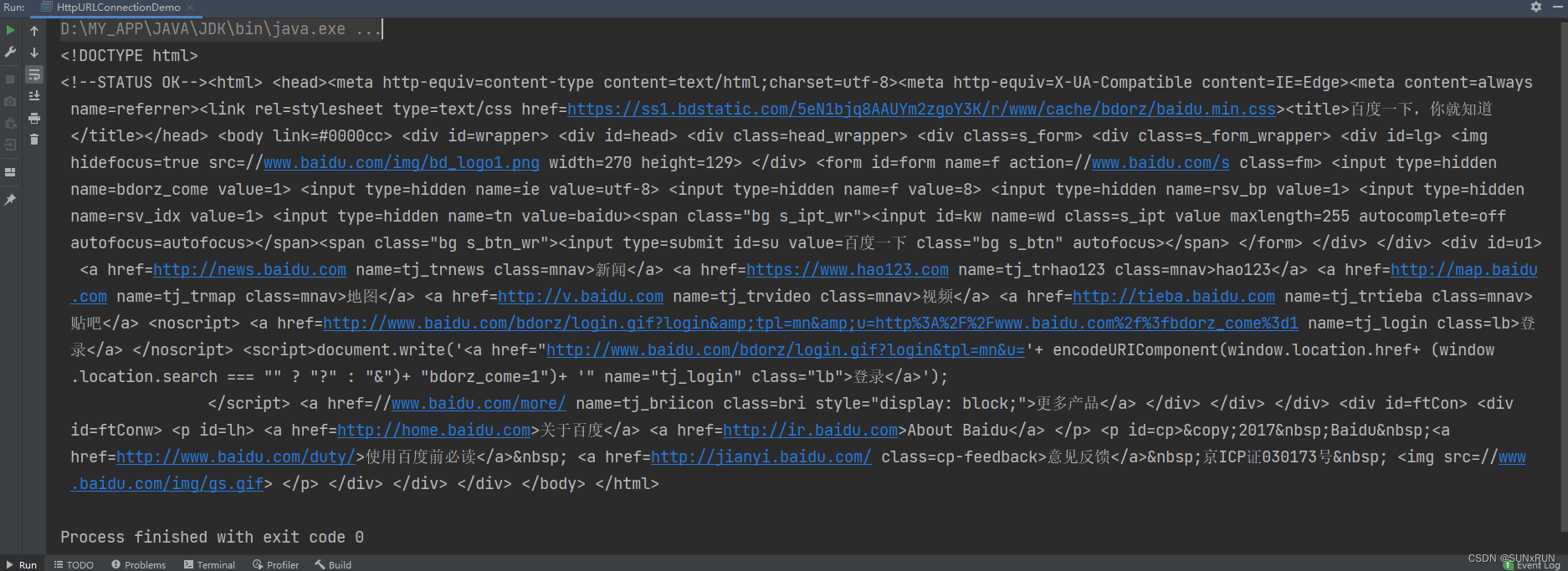Open the login.gif link containing bdorz_come%3d1
Screen dimensions: 1568x571
coord(810,323)
